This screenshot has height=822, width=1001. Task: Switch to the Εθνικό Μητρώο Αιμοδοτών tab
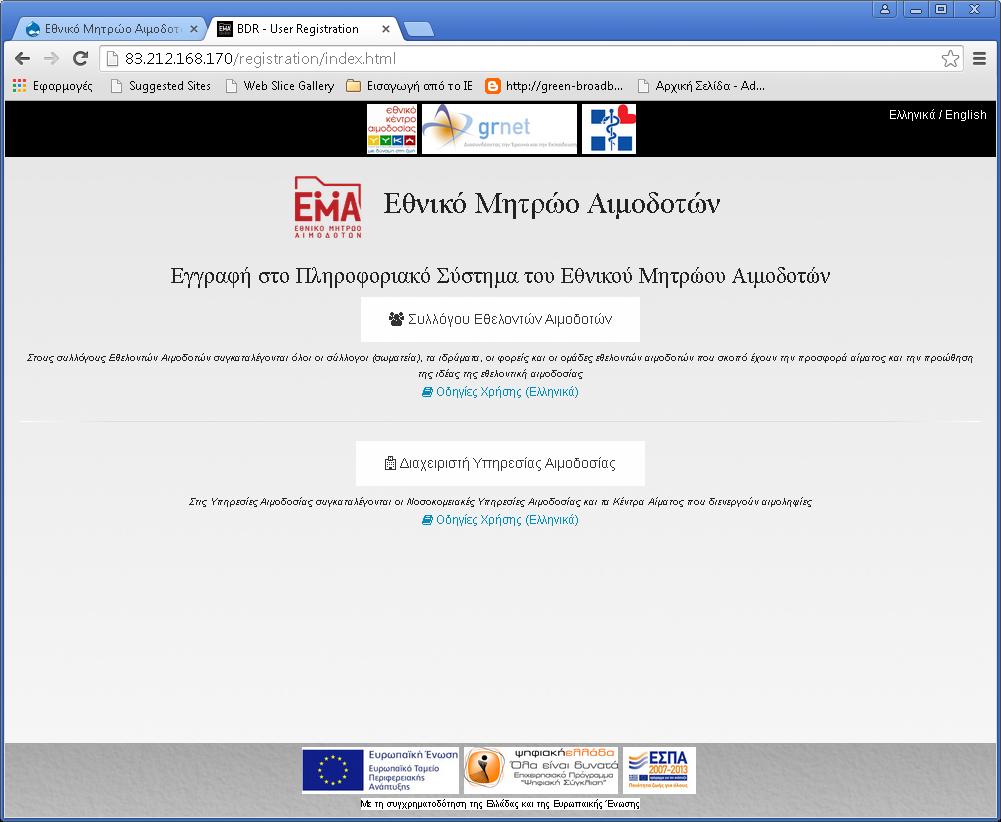click(x=110, y=29)
